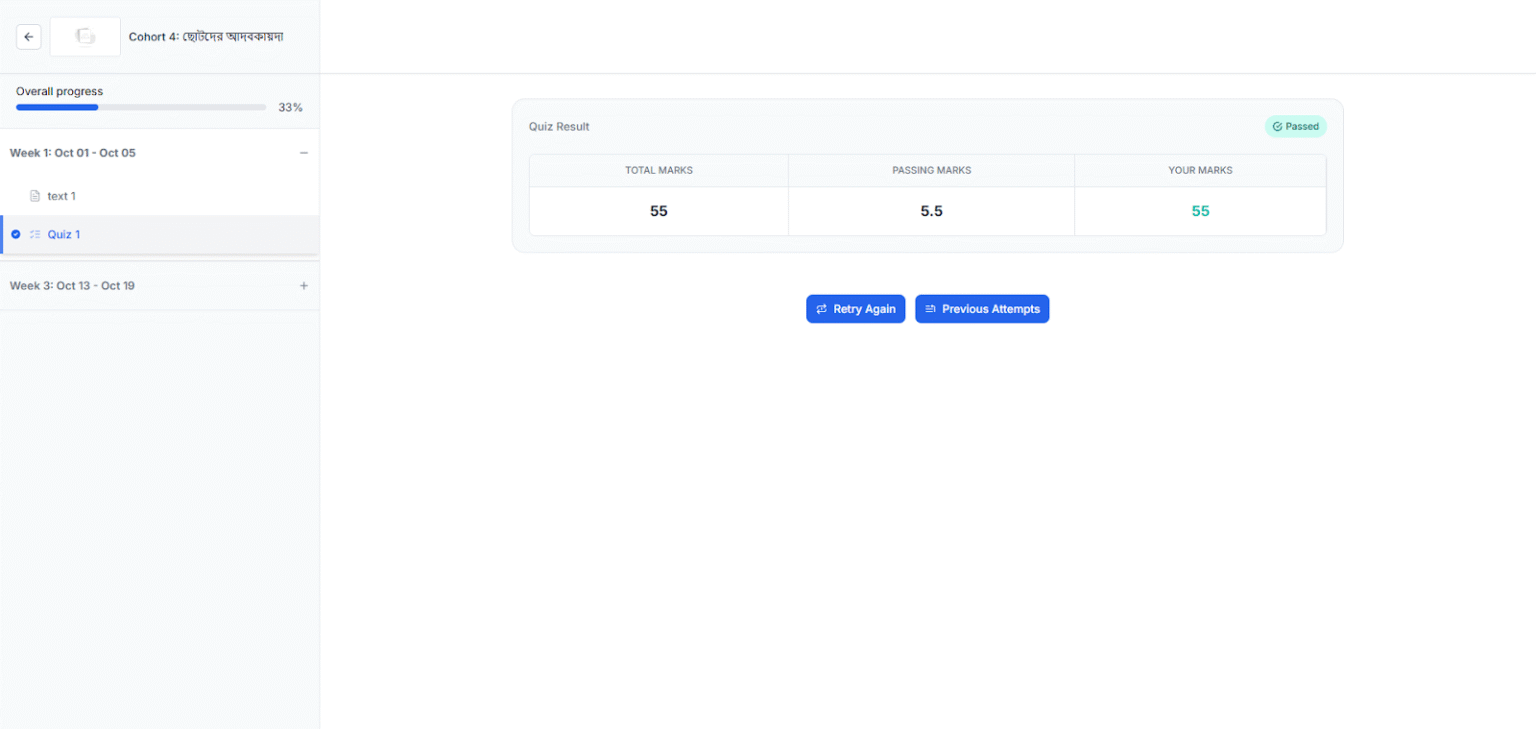The width and height of the screenshot is (1536, 729).
Task: Click the quiz list icon beside Quiz 1
Action: click(x=36, y=234)
